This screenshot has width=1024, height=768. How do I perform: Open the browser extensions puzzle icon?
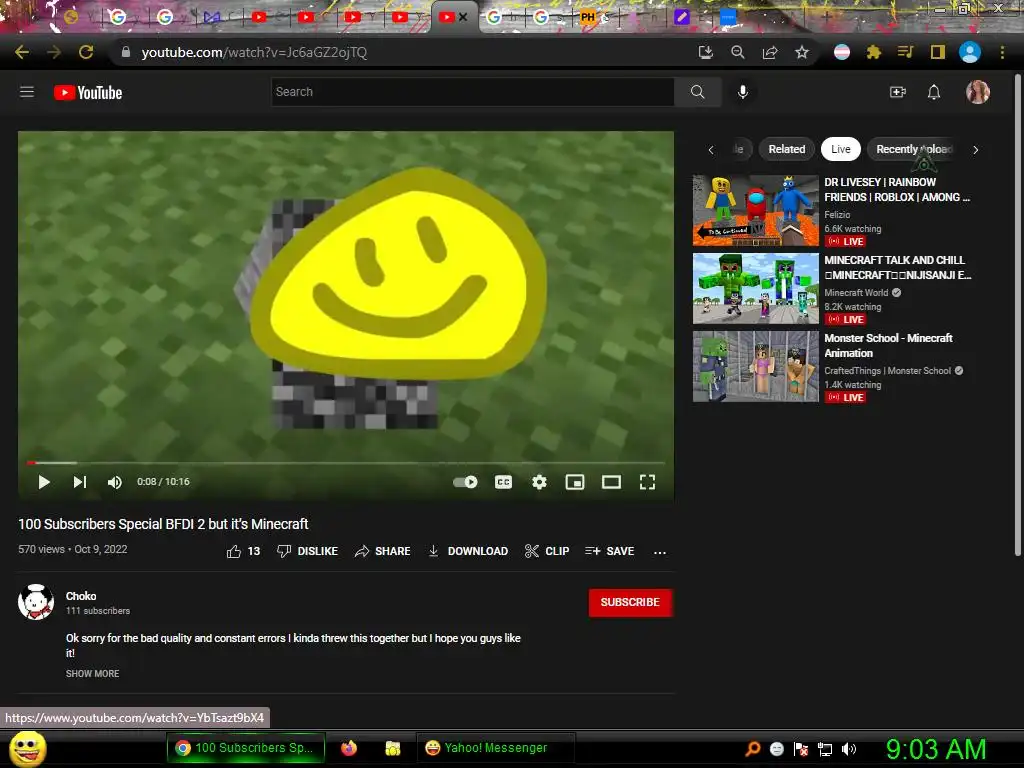pos(874,52)
